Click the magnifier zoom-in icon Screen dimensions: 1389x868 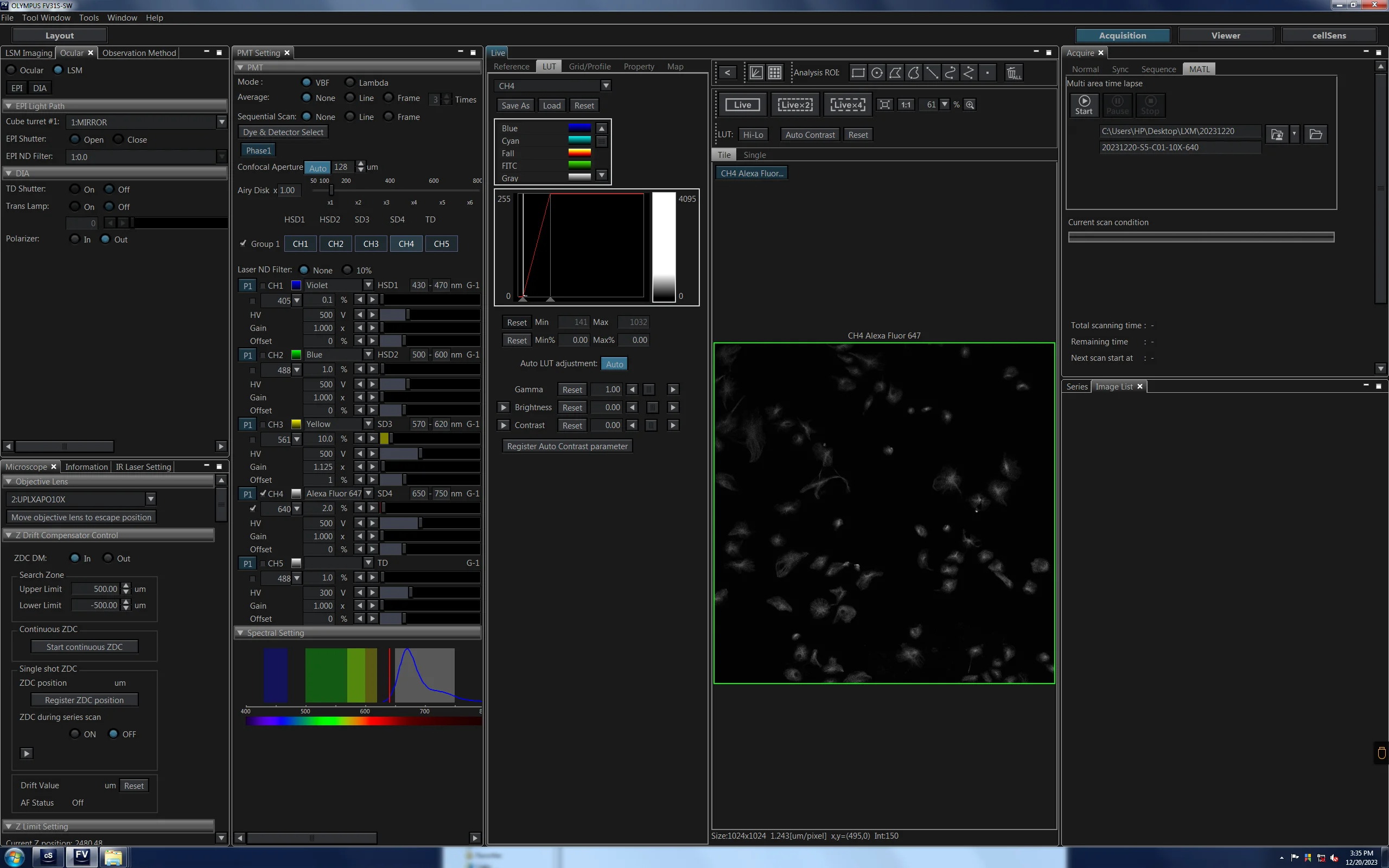pyautogui.click(x=970, y=105)
